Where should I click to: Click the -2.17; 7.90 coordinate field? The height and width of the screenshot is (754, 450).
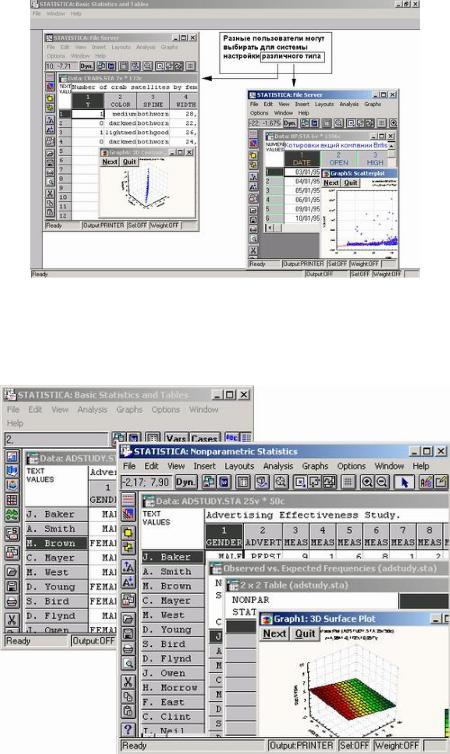[x=146, y=482]
